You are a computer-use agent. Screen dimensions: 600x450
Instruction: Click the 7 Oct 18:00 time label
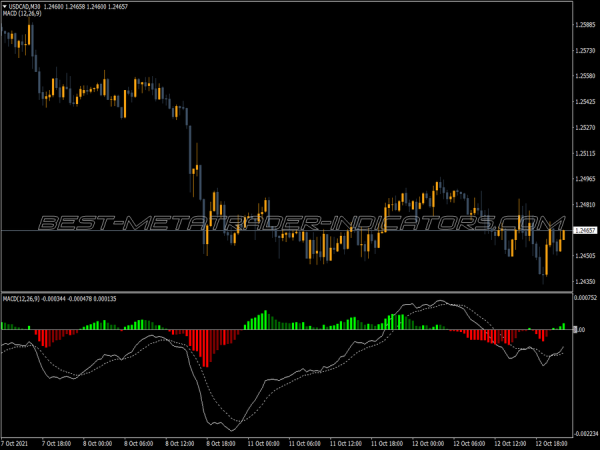[x=56, y=443]
